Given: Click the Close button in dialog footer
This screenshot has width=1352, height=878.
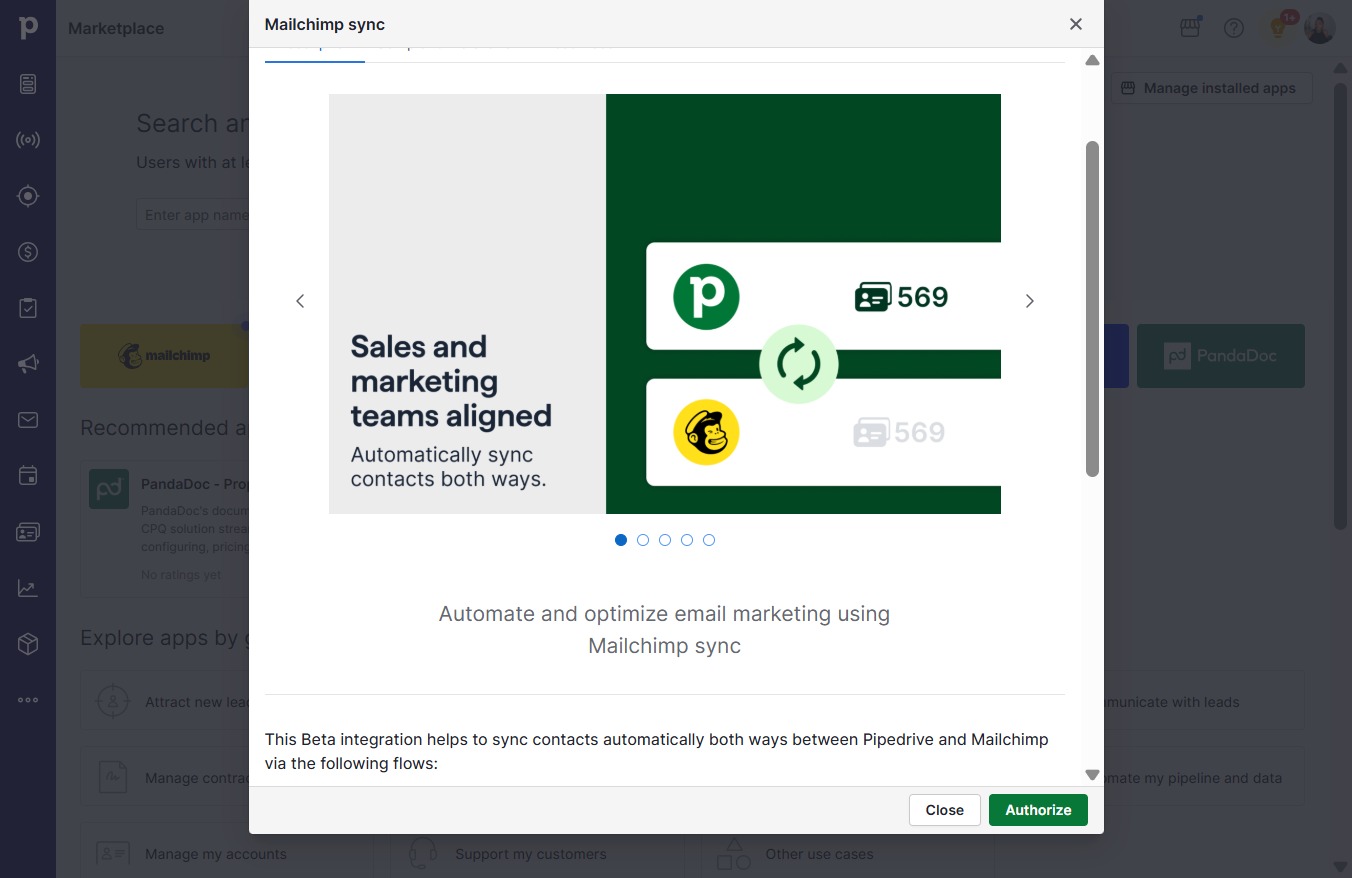Looking at the screenshot, I should [944, 810].
